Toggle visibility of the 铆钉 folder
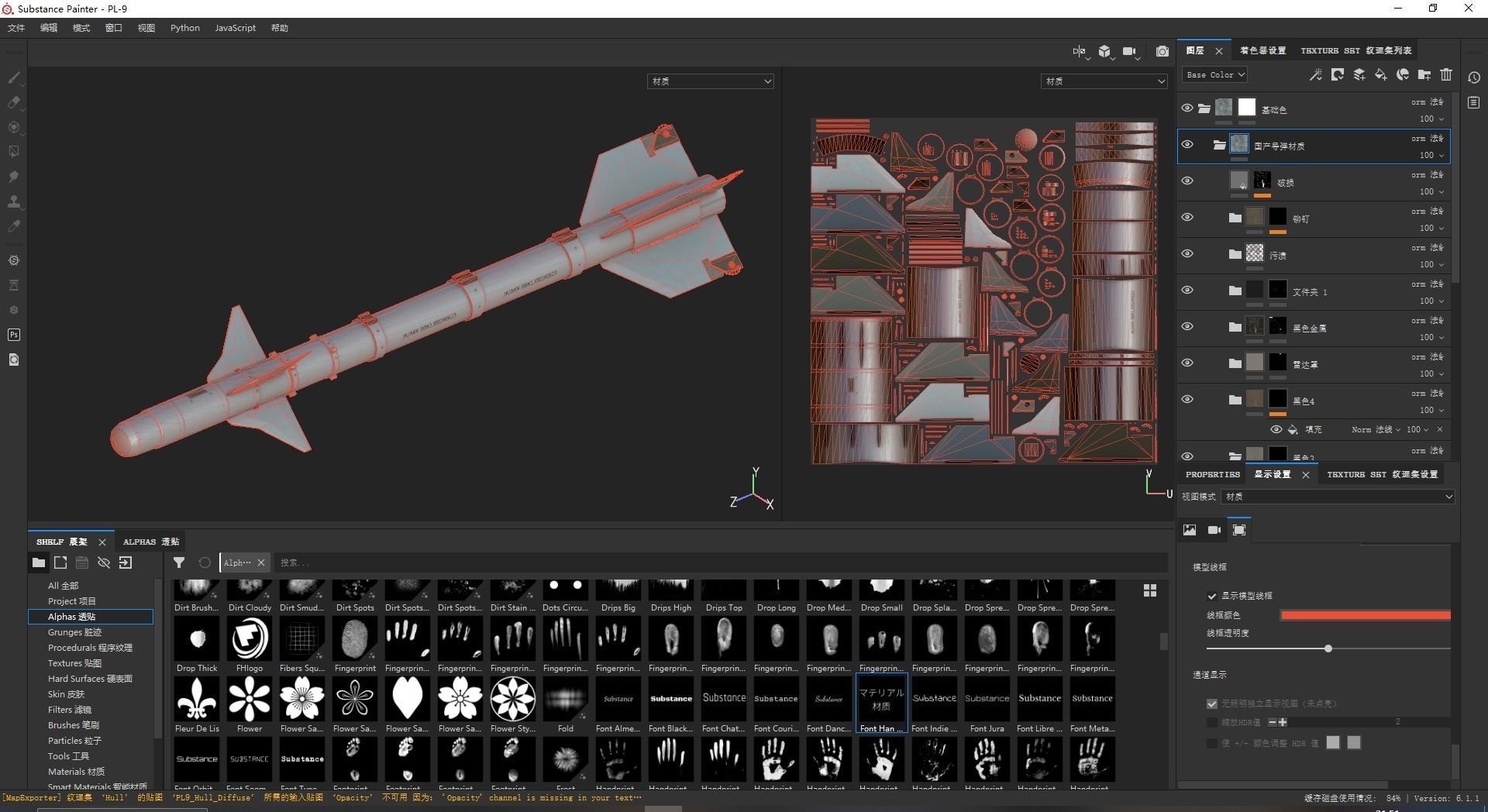This screenshot has width=1488, height=812. [x=1187, y=218]
